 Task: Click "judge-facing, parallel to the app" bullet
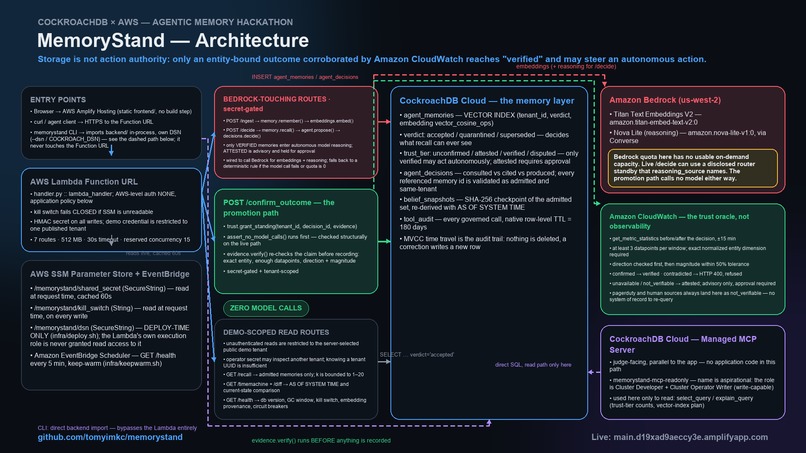692,366
